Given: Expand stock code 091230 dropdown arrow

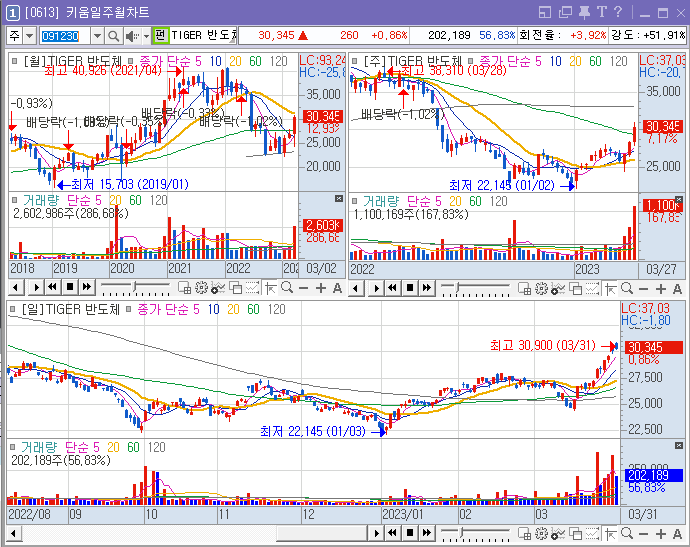Looking at the screenshot, I should coord(97,36).
